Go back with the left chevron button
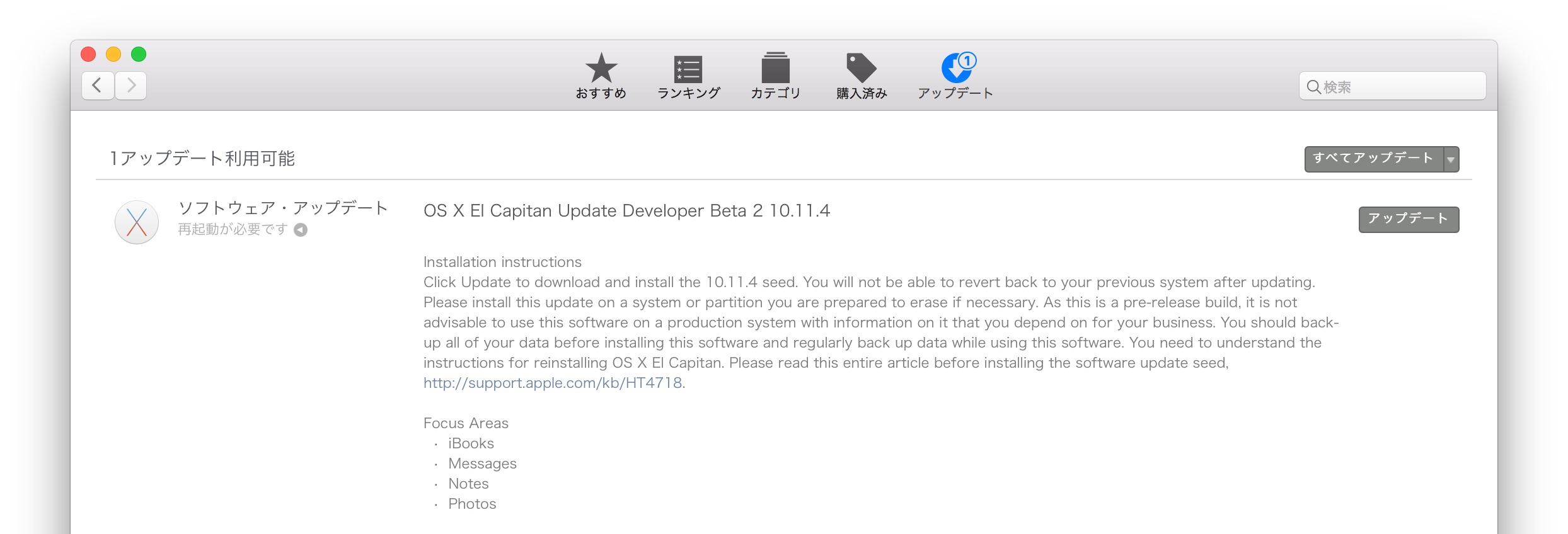 point(98,85)
